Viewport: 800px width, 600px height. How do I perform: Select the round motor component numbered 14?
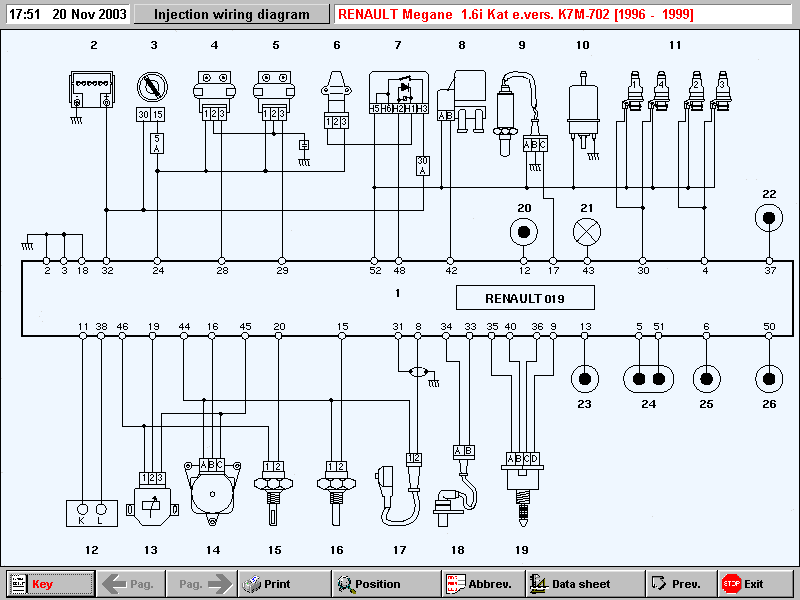coord(212,492)
